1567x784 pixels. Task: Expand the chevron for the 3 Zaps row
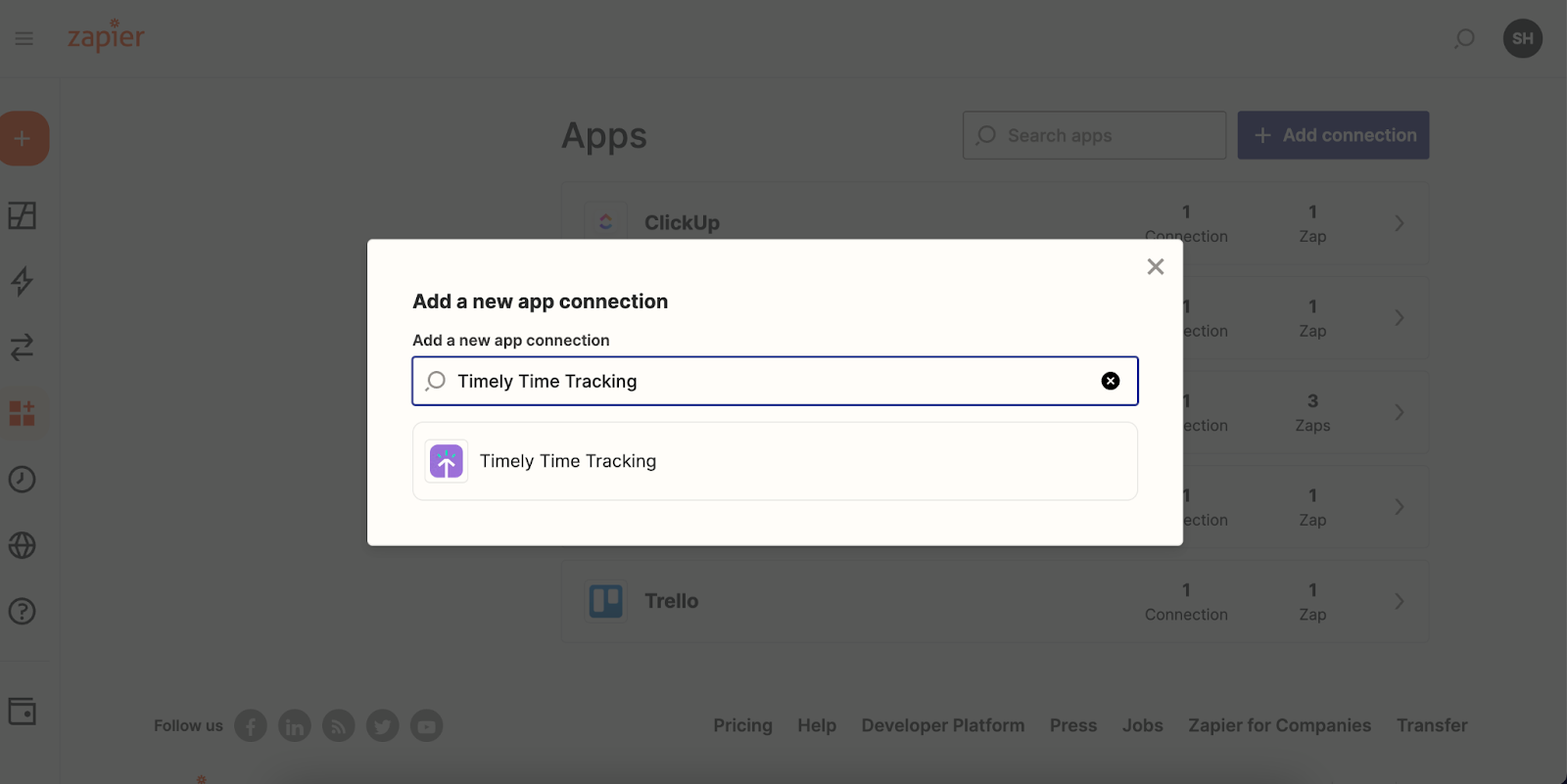coord(1400,412)
